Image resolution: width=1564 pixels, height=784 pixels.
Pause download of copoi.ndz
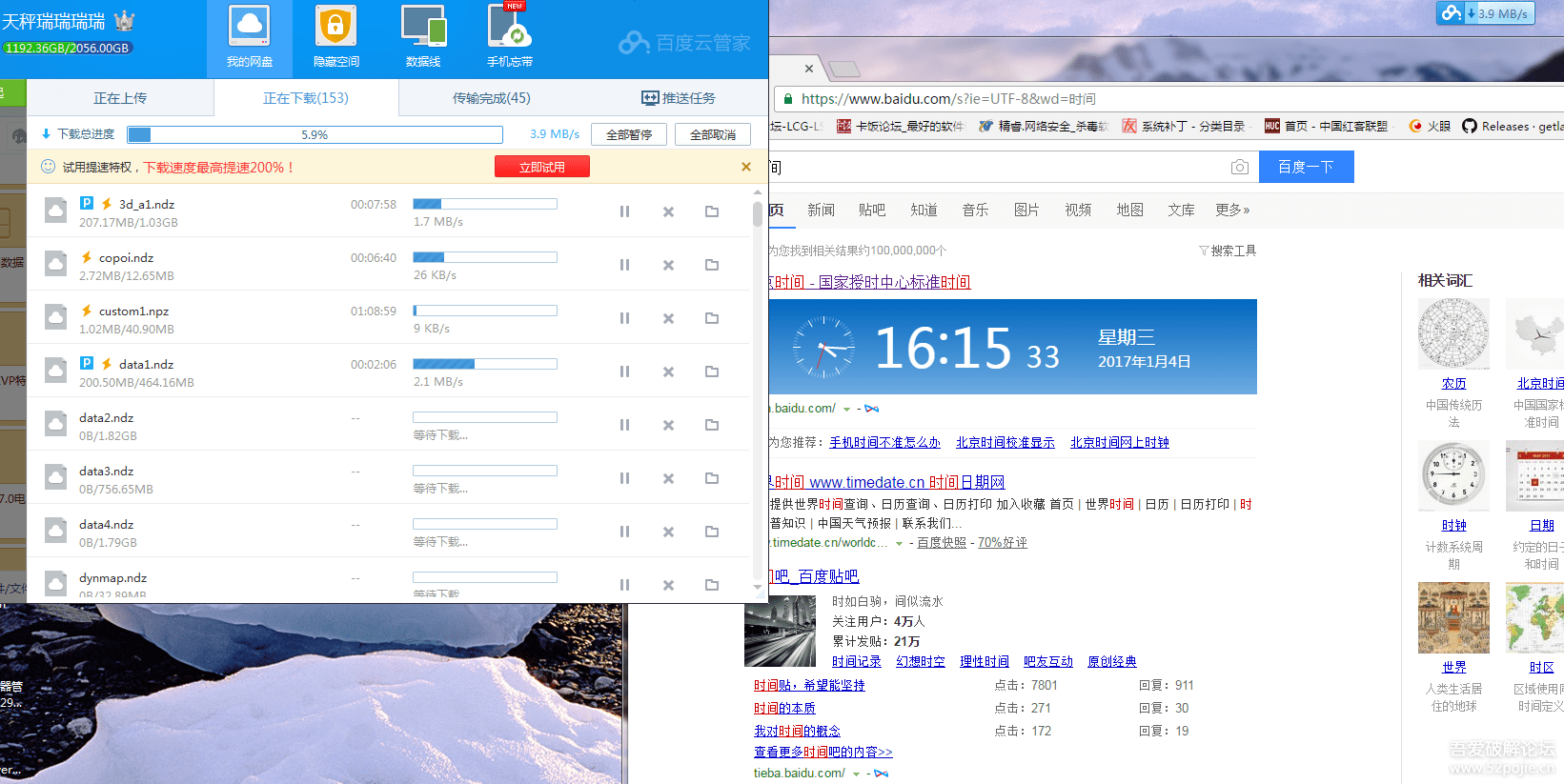[x=624, y=265]
